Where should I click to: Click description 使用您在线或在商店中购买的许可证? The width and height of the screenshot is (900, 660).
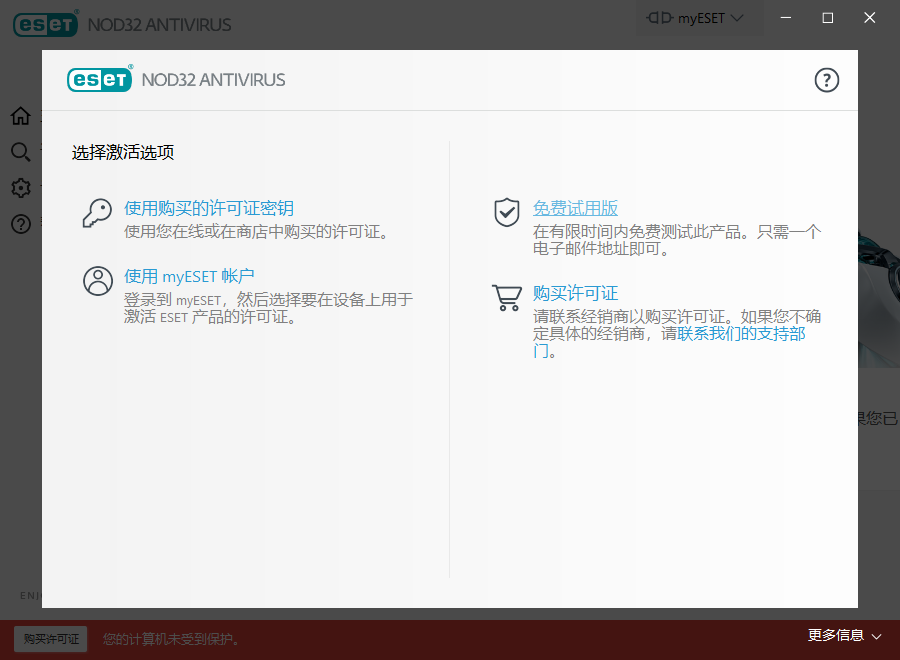(257, 232)
